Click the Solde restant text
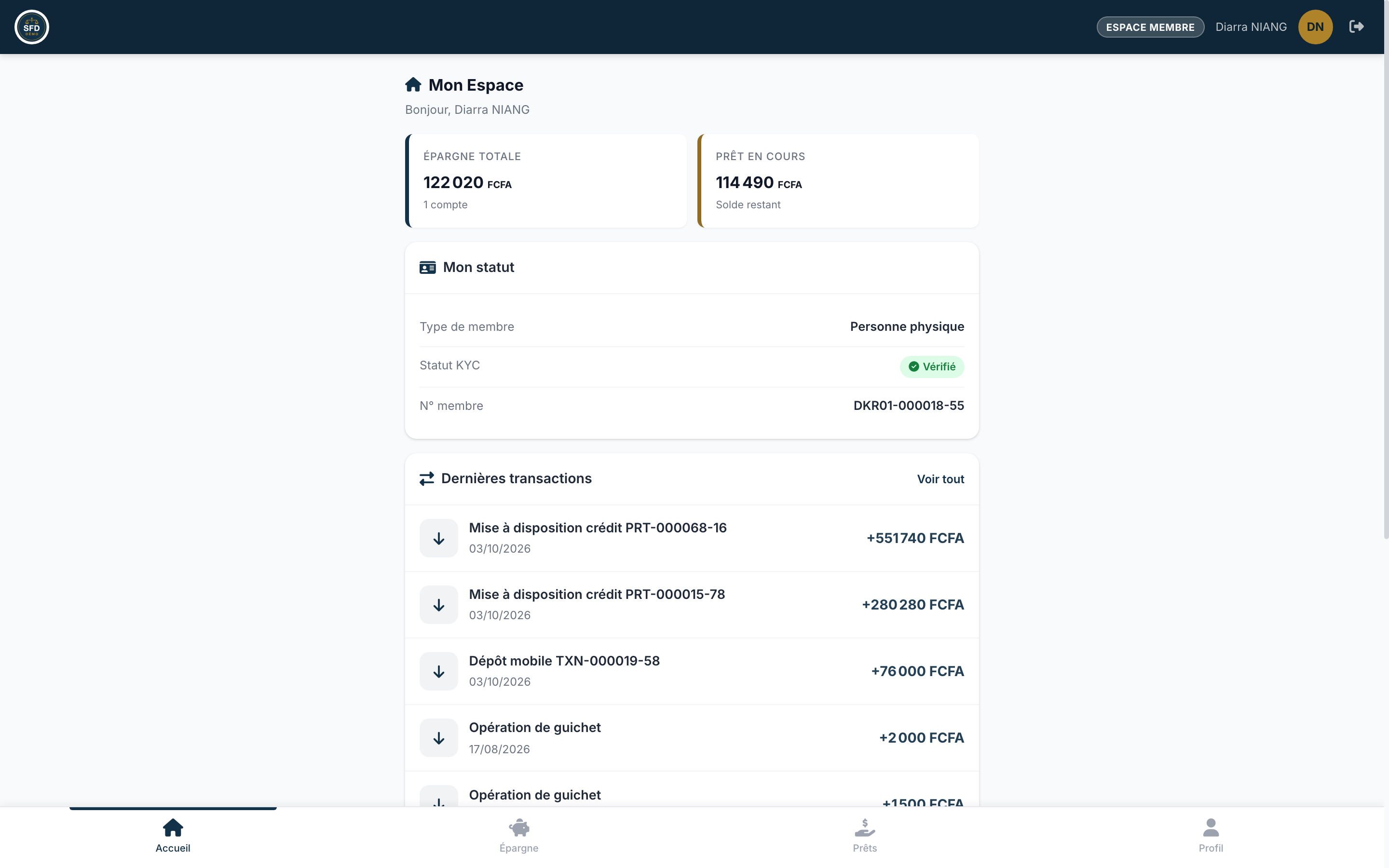Image resolution: width=1389 pixels, height=868 pixels. click(x=748, y=205)
